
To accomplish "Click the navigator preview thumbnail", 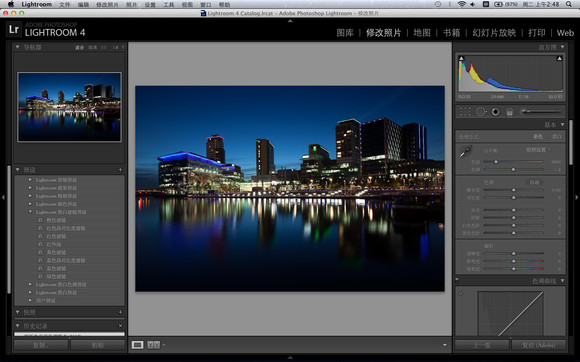I will tap(70, 107).
